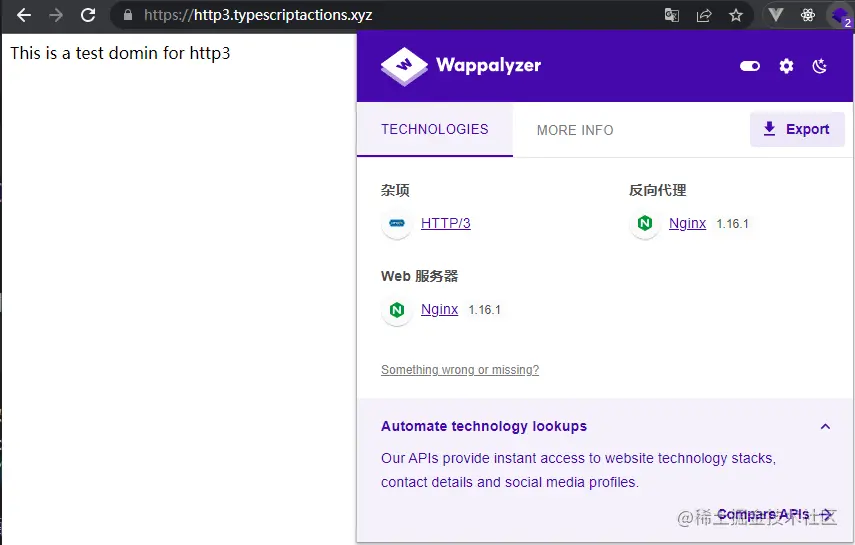This screenshot has height=545, width=855.
Task: Open the React devtools extension icon
Action: point(808,15)
